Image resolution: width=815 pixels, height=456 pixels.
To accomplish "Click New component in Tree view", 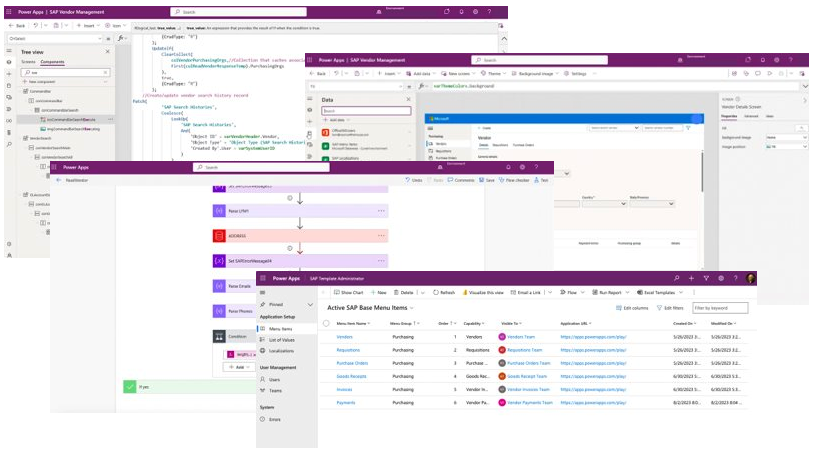I will (39, 82).
